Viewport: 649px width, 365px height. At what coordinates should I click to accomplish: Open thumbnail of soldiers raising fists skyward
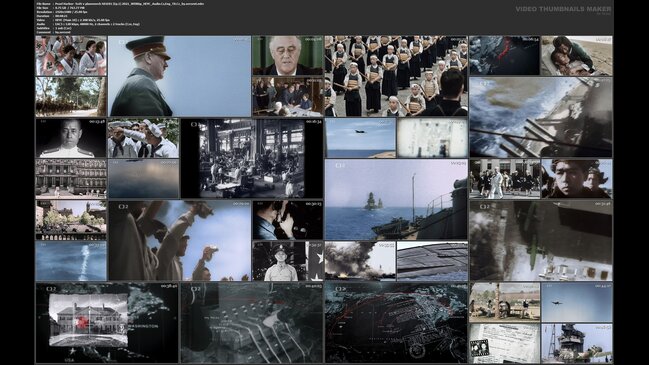coord(179,240)
